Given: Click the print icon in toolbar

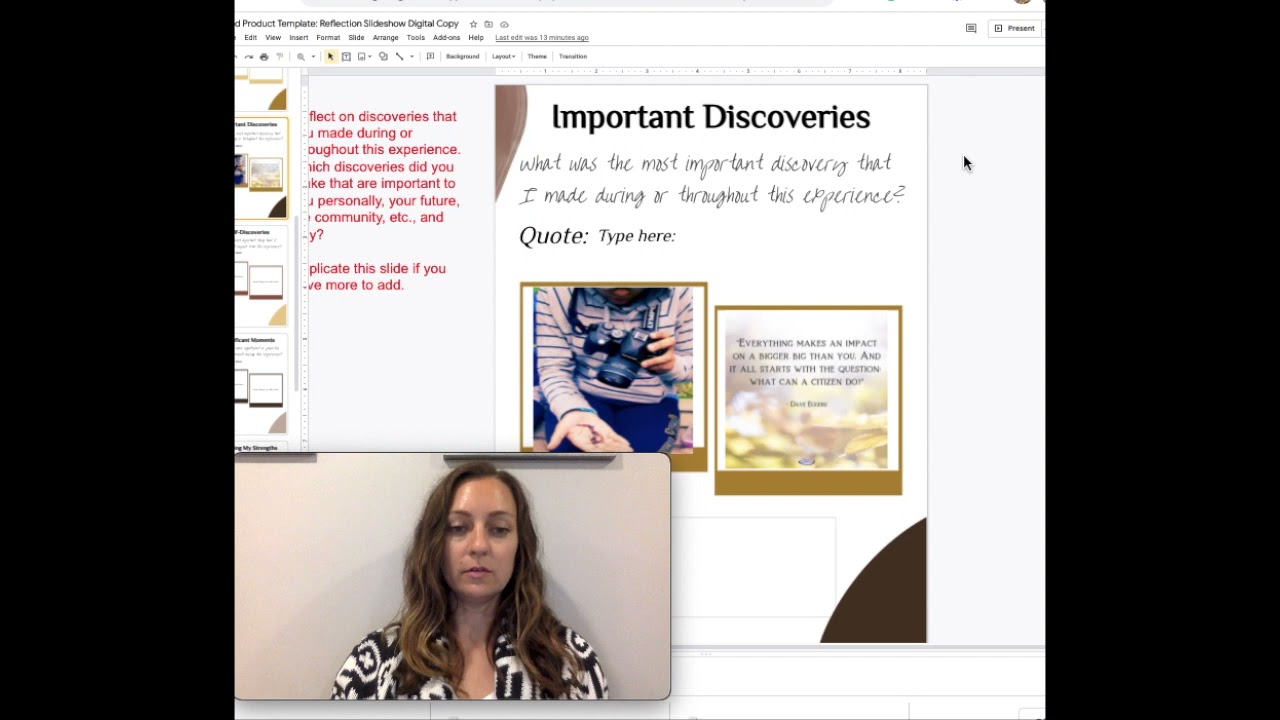Looking at the screenshot, I should (264, 57).
